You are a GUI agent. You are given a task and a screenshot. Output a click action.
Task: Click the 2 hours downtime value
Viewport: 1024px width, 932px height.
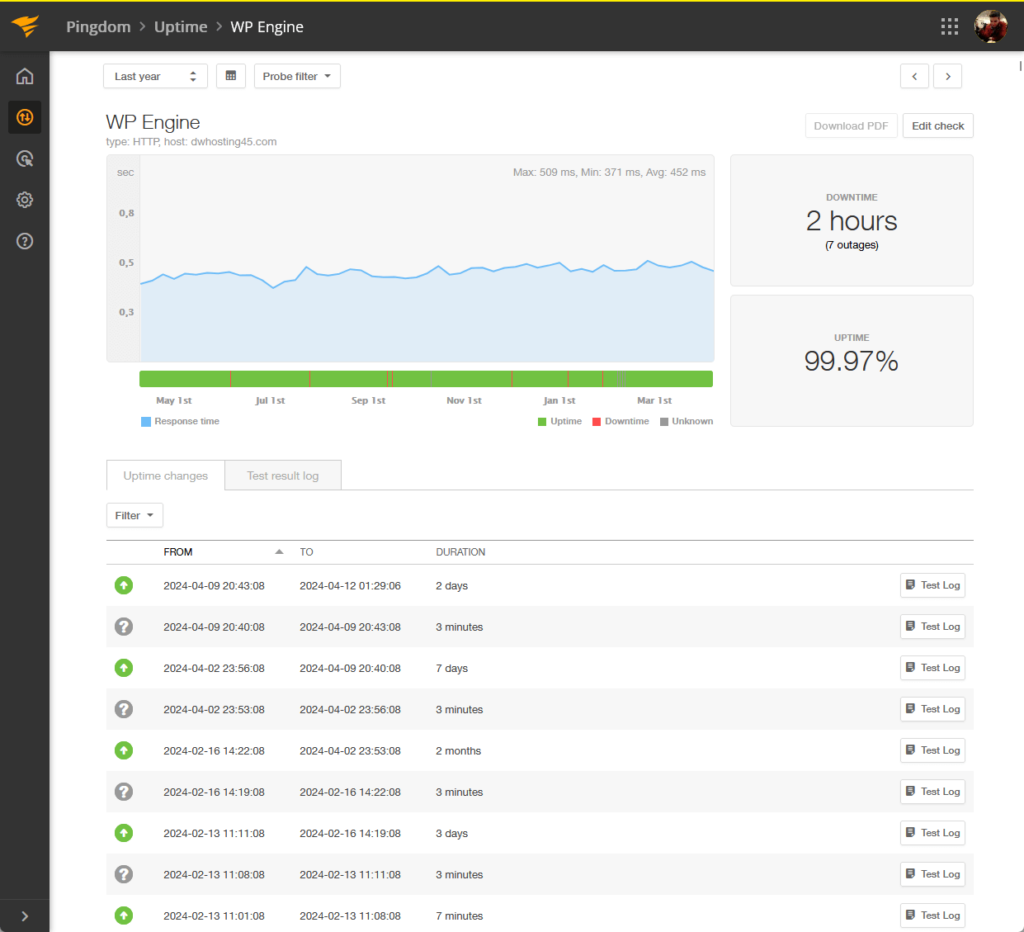(x=851, y=221)
